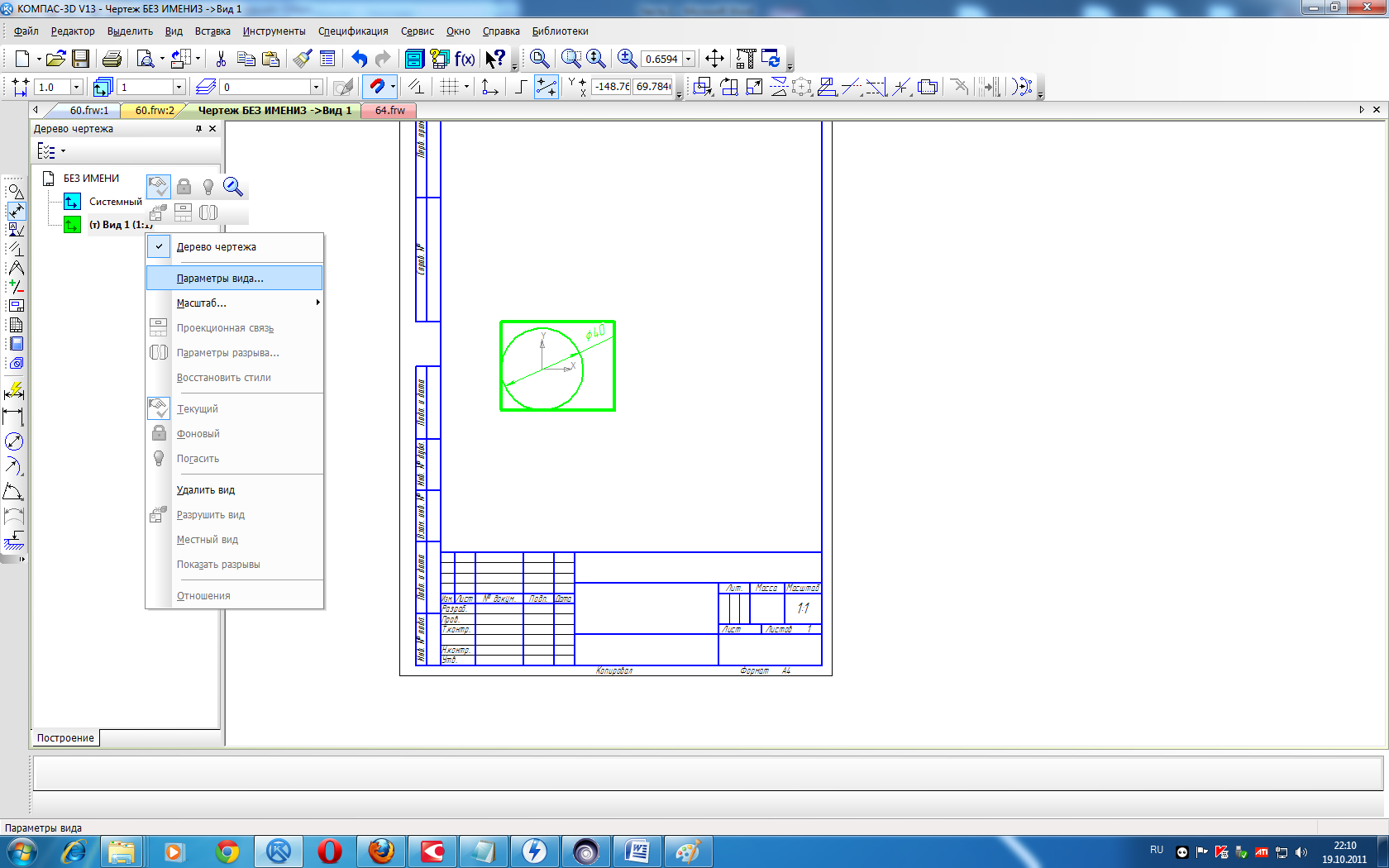Click the context help arrow-question icon
Viewport: 1389px width, 868px height.
pyautogui.click(x=495, y=59)
